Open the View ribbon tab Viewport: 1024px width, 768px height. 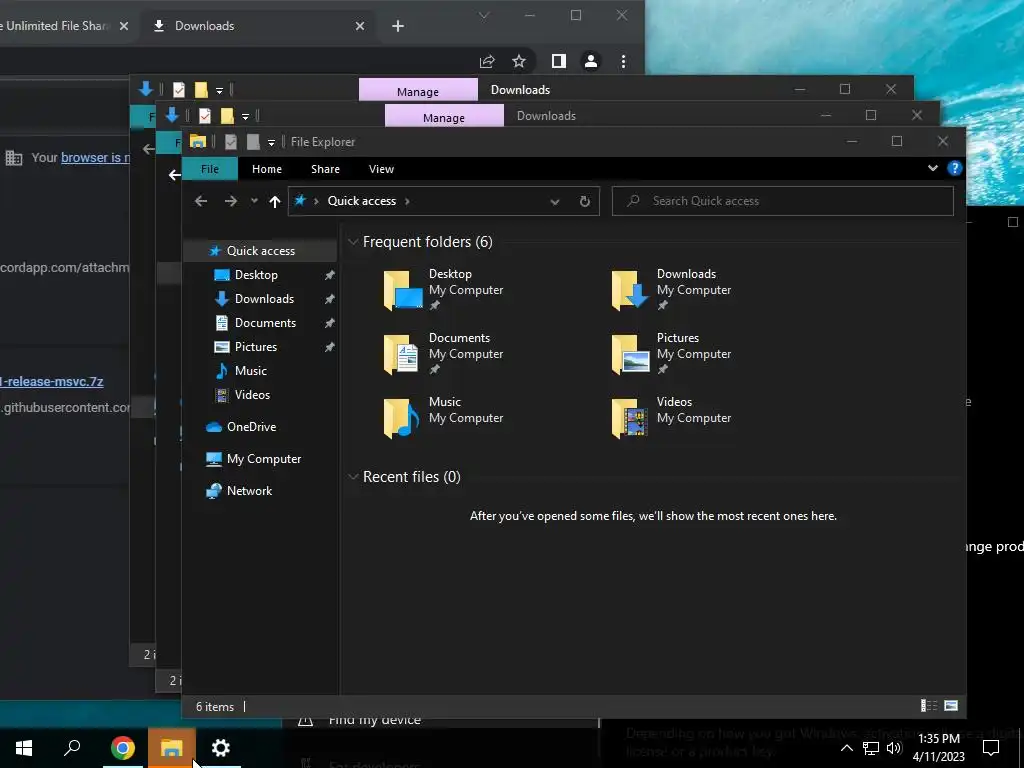[x=381, y=169]
